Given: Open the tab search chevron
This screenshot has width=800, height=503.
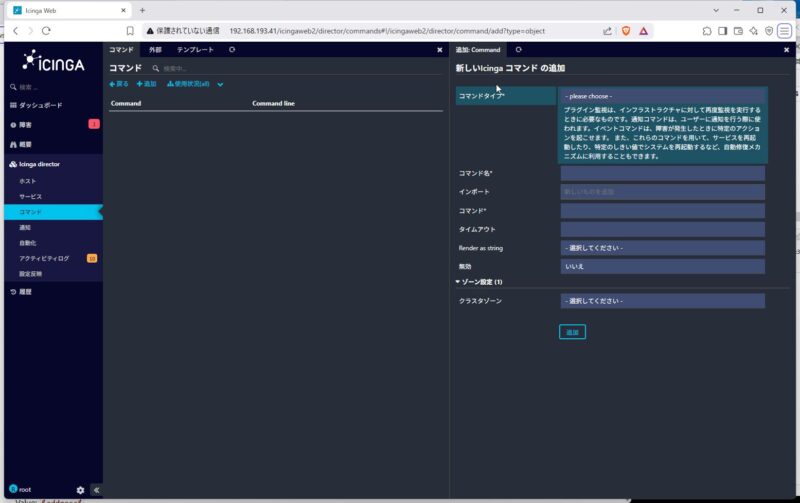Looking at the screenshot, I should (716, 10).
